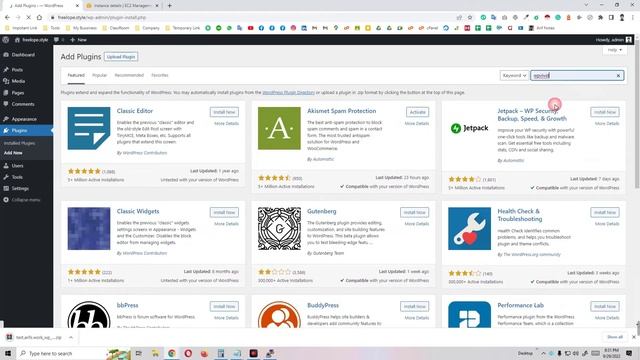
Task: Clear the plugin search field
Action: click(x=618, y=76)
